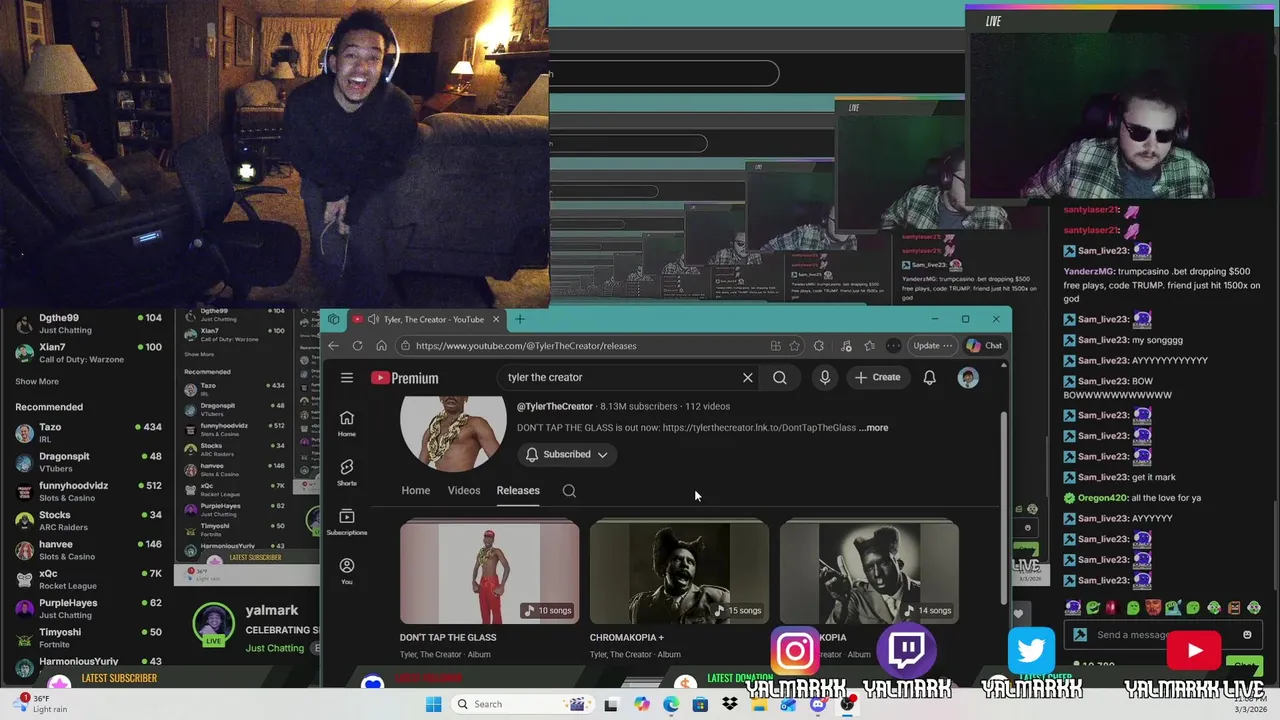
Task: Open the DON'T TAP THE GLASS album thumbnail
Action: (489, 572)
